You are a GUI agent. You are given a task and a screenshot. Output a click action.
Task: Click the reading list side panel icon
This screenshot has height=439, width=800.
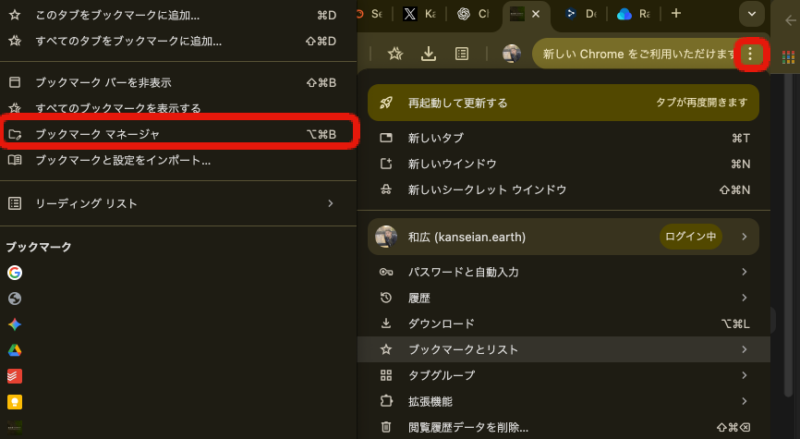tap(462, 54)
